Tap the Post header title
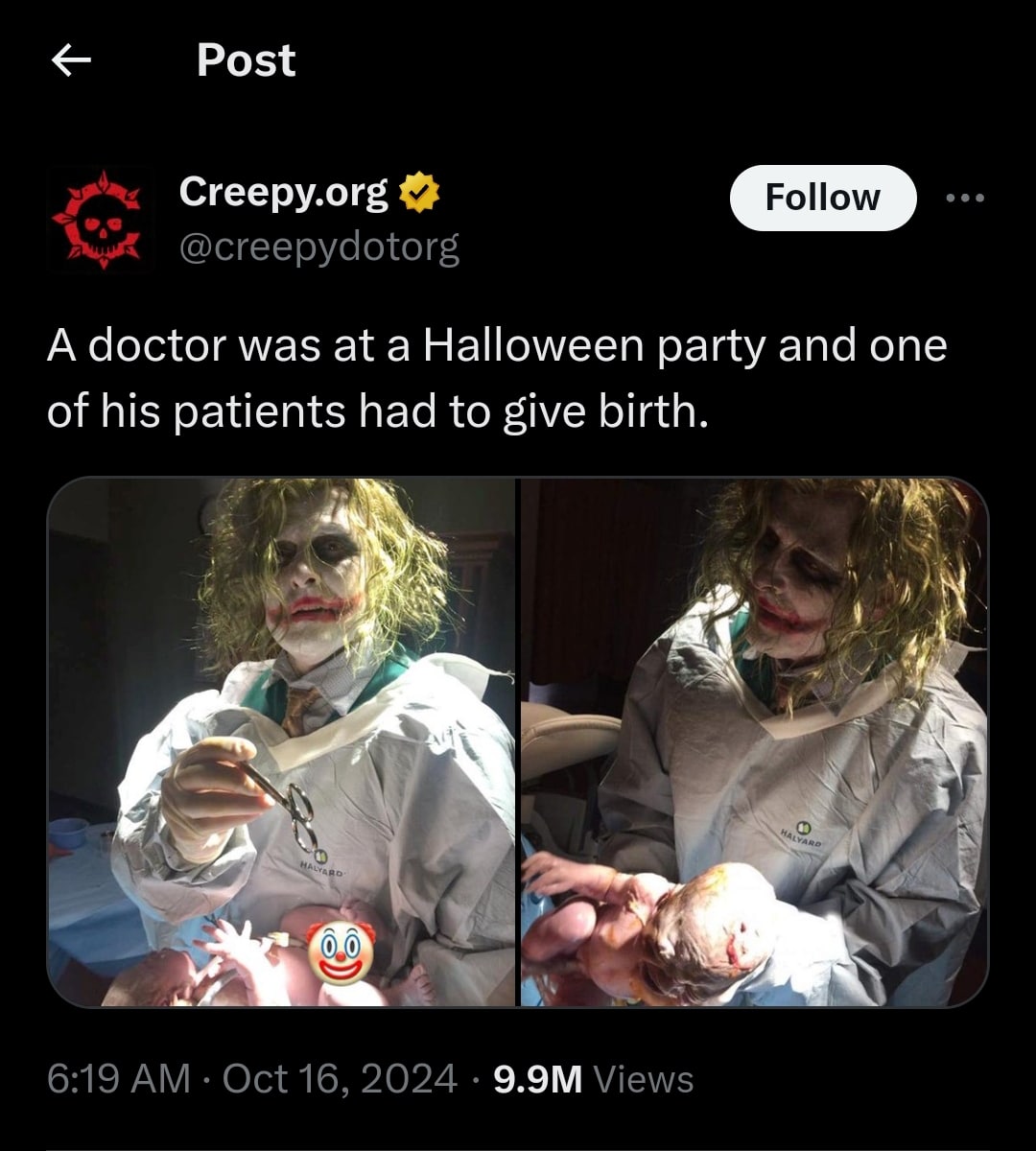The image size is (1036, 1151). 246,61
